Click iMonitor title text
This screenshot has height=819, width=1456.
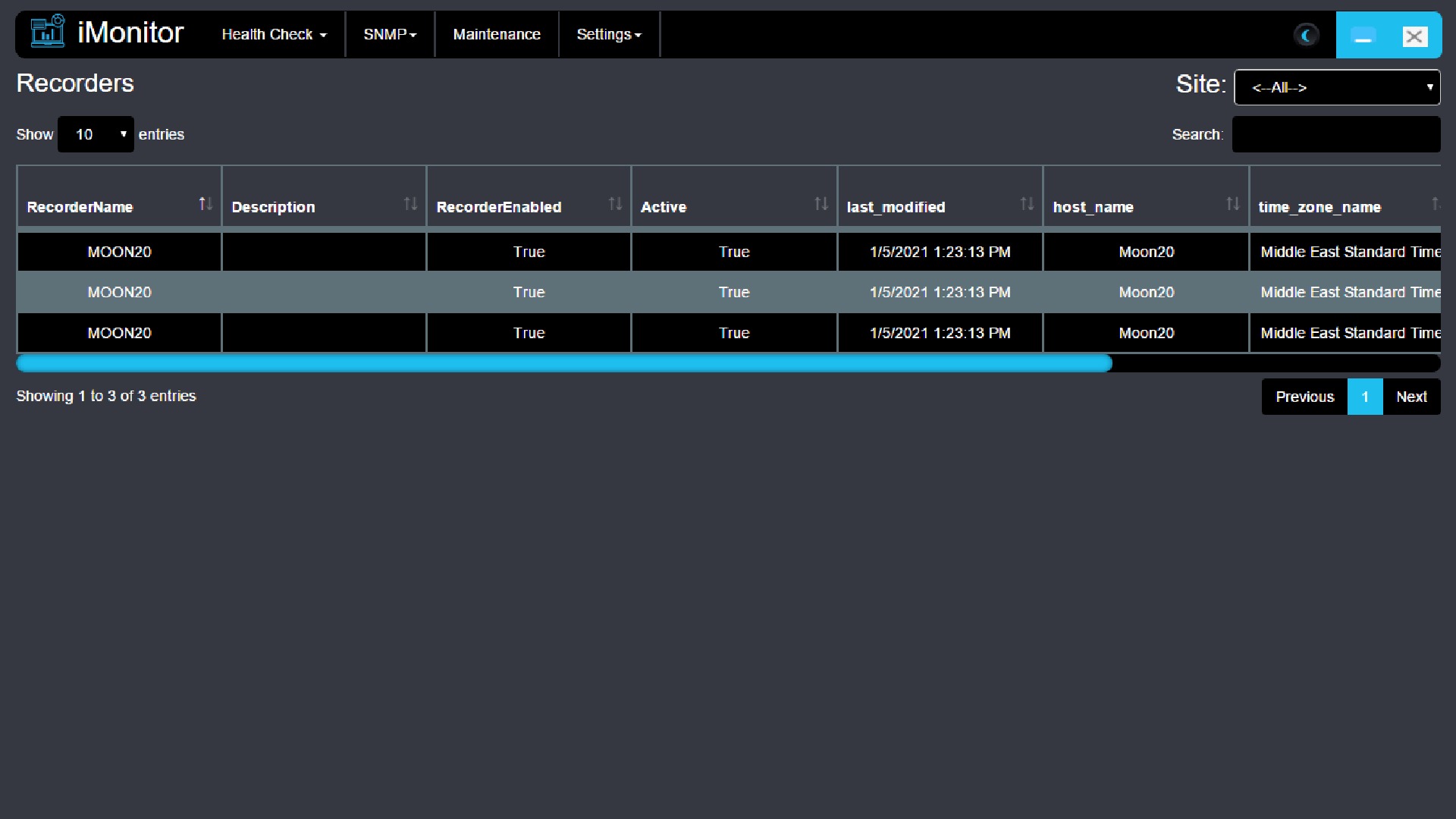point(130,33)
